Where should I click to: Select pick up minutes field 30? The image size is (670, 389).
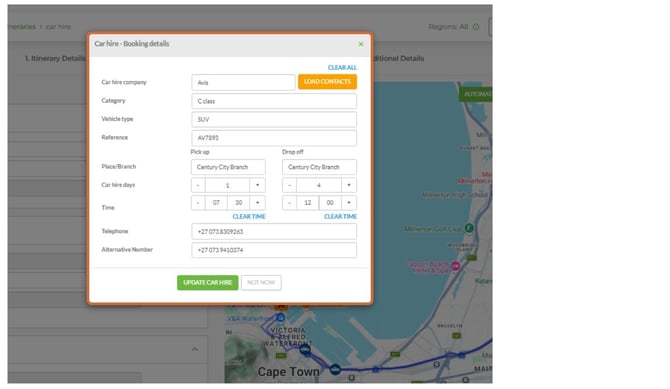coord(238,203)
